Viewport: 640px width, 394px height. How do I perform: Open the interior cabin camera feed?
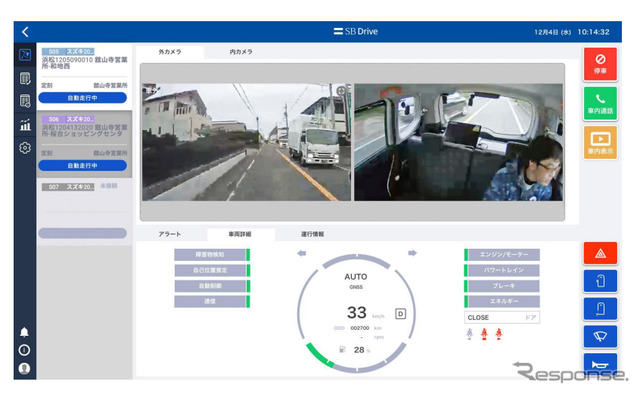coord(458,142)
